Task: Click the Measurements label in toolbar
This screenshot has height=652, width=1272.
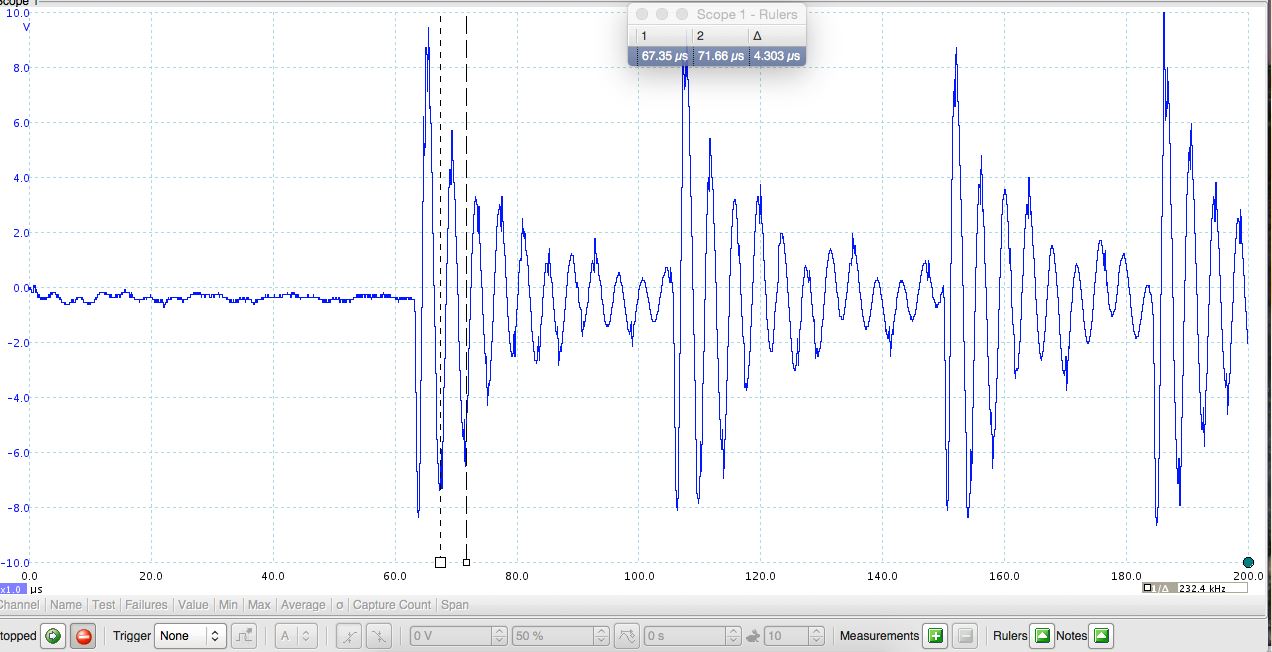Action: coord(879,636)
